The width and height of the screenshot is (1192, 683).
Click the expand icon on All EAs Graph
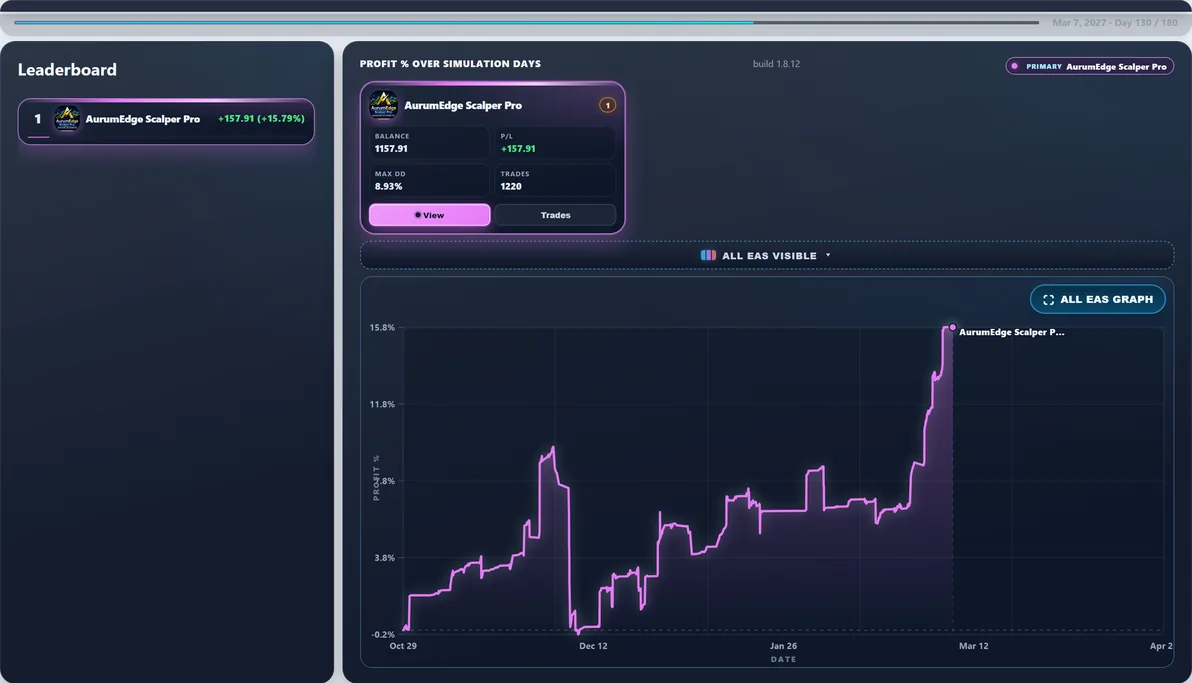click(x=1048, y=300)
